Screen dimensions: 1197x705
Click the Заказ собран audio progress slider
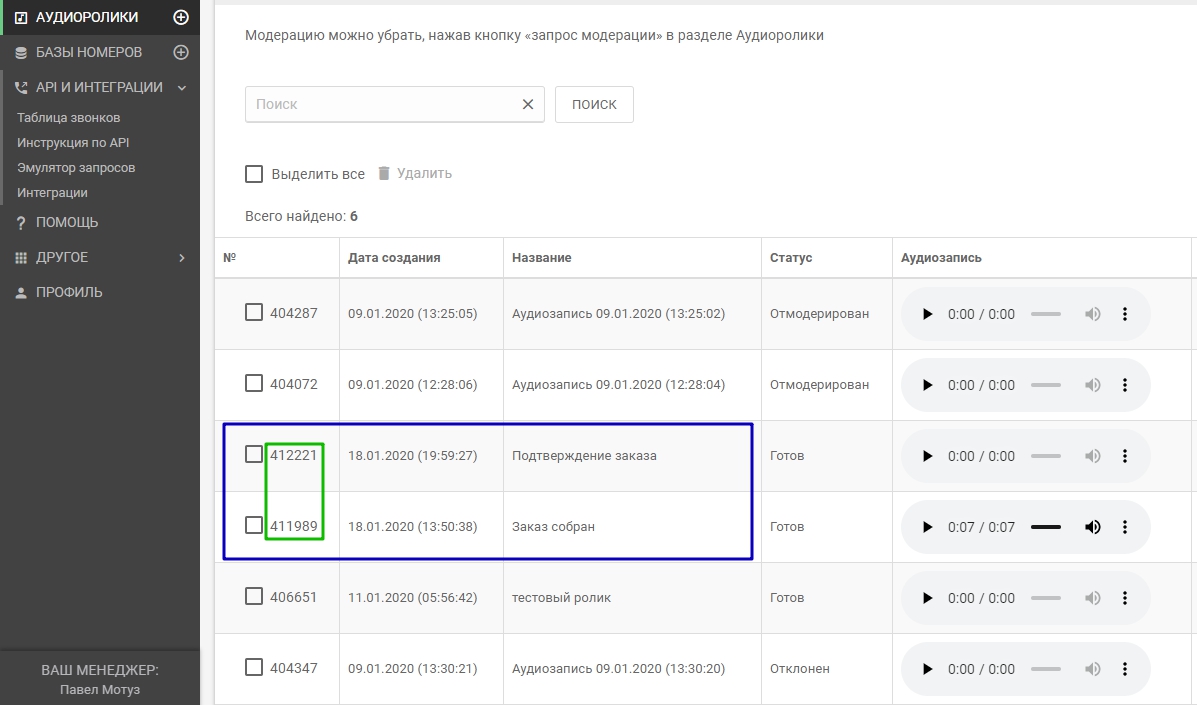(1045, 527)
